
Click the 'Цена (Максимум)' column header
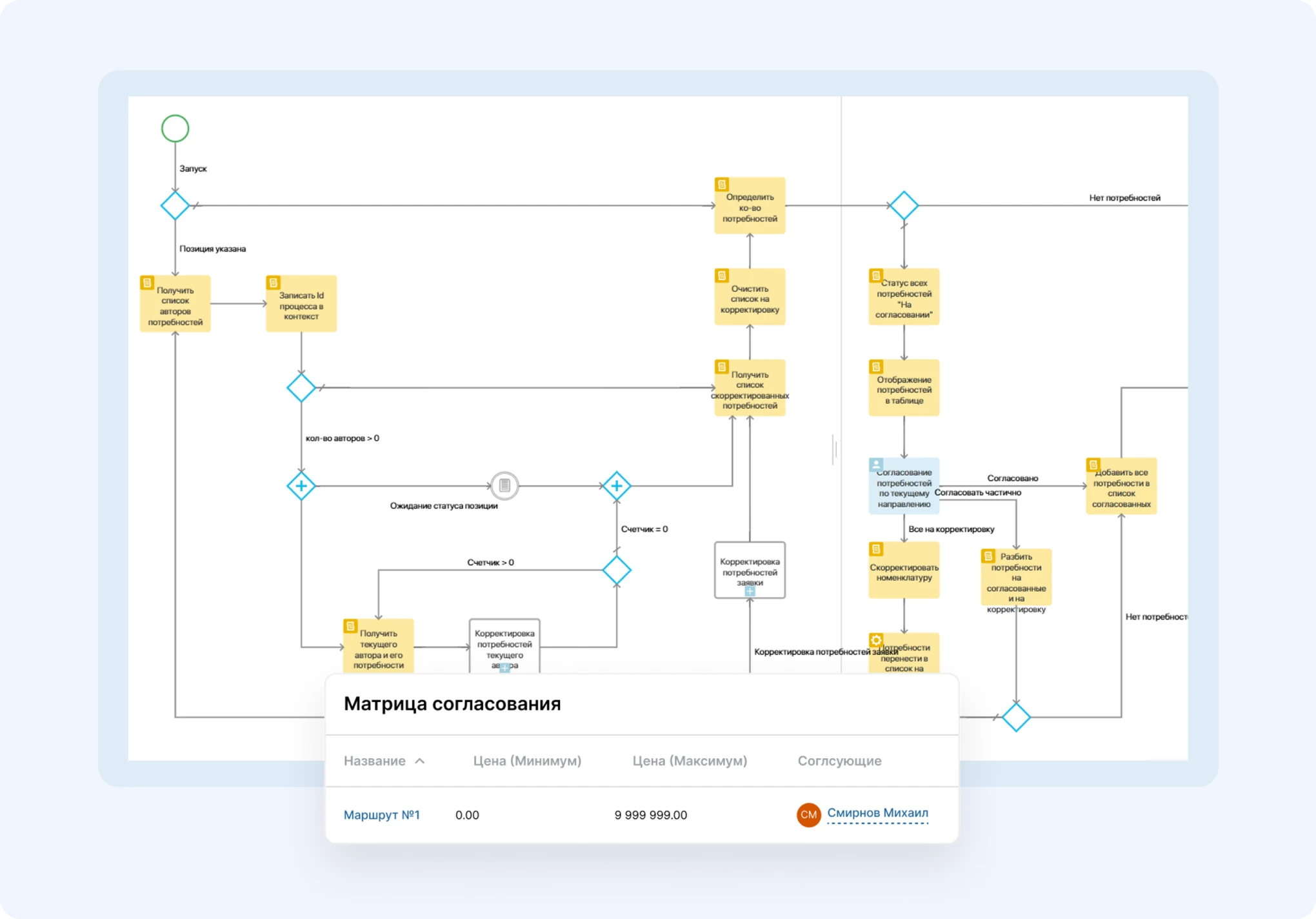click(x=690, y=761)
